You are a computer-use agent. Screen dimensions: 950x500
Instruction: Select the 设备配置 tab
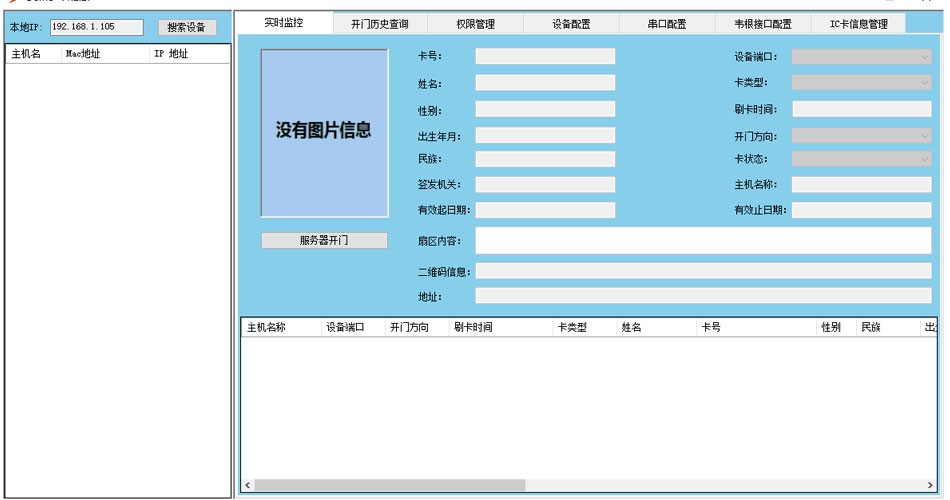coord(572,24)
